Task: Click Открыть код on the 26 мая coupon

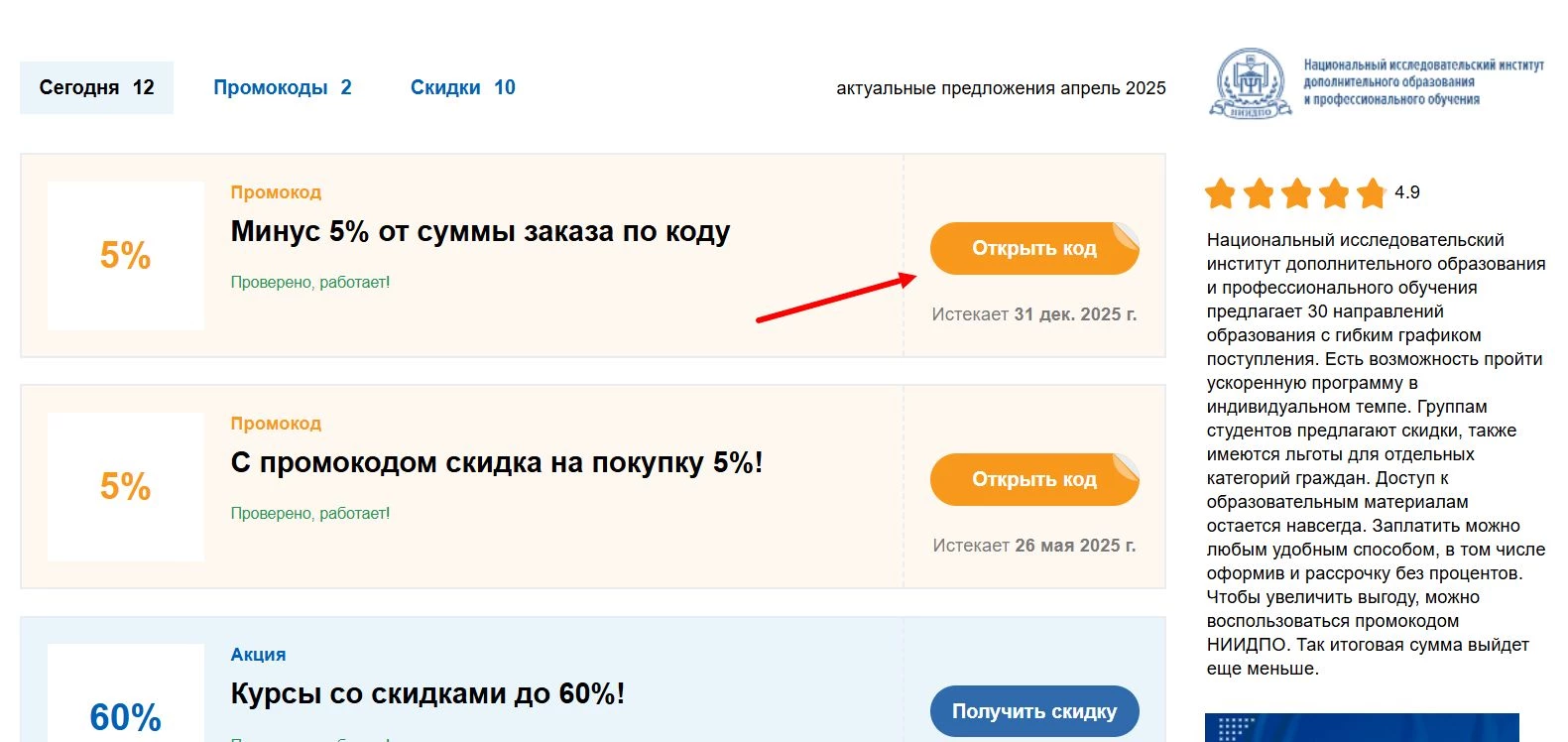Action: pyautogui.click(x=1034, y=479)
